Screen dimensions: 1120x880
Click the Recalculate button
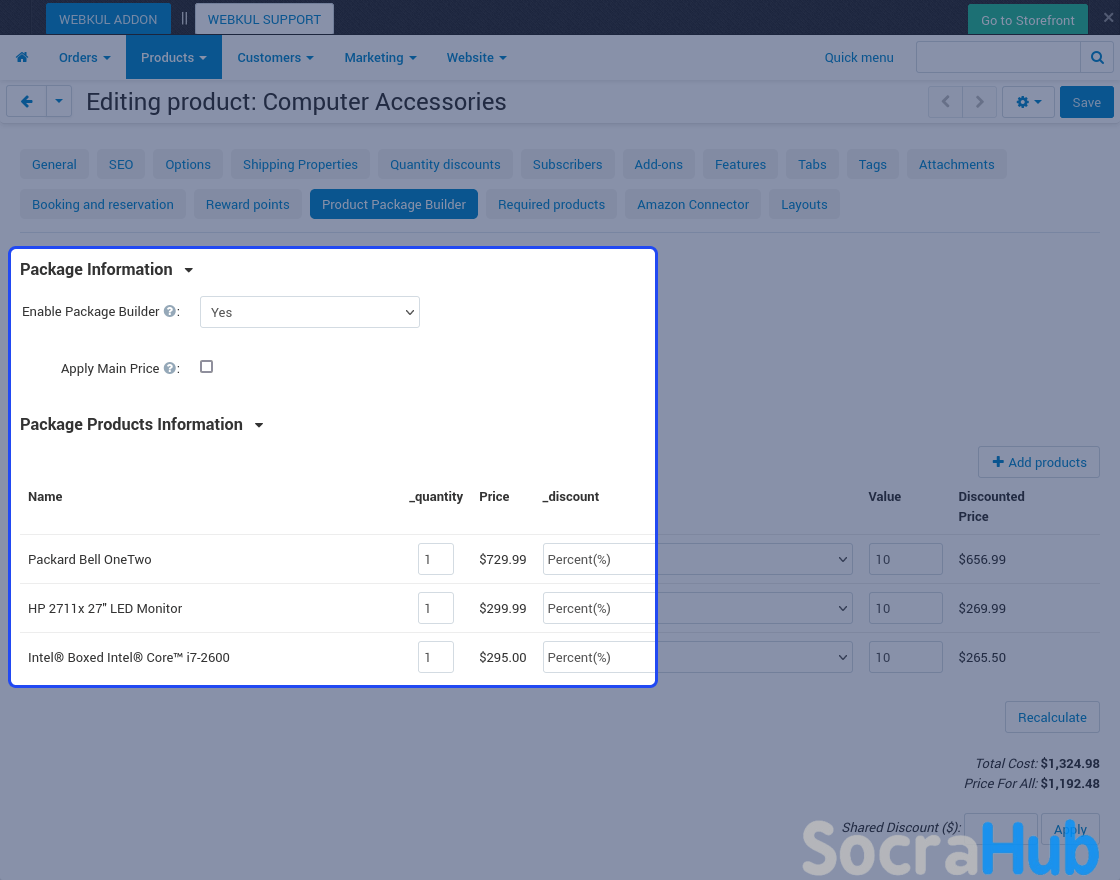1052,717
